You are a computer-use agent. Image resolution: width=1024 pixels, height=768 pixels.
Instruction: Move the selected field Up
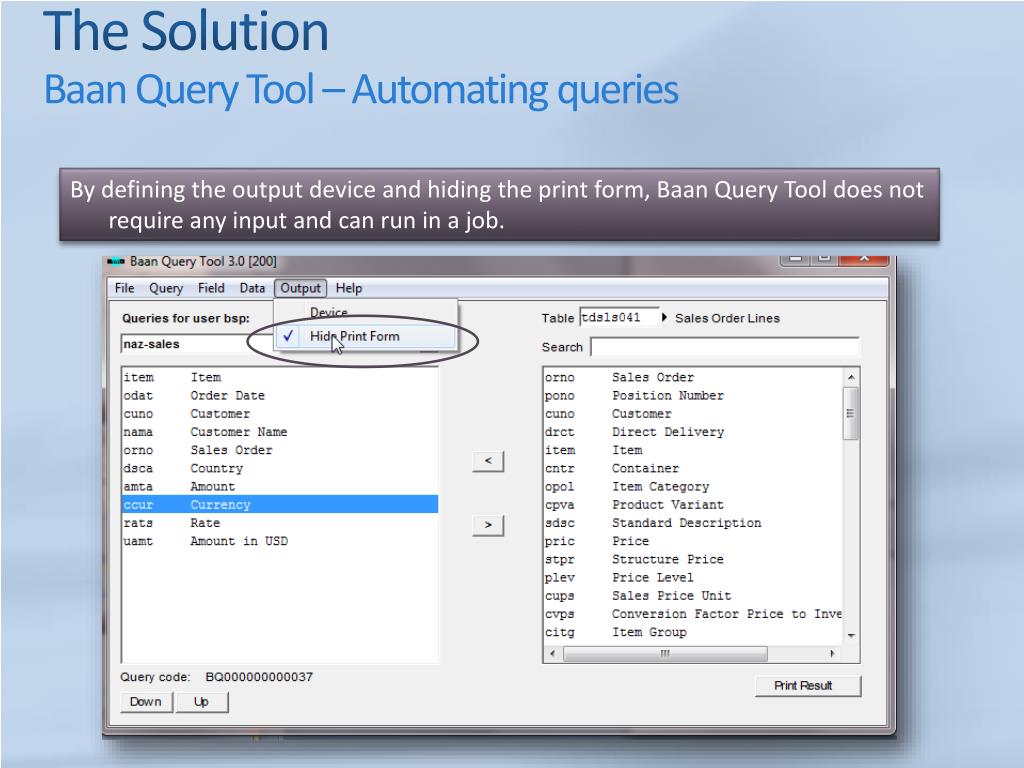point(201,701)
